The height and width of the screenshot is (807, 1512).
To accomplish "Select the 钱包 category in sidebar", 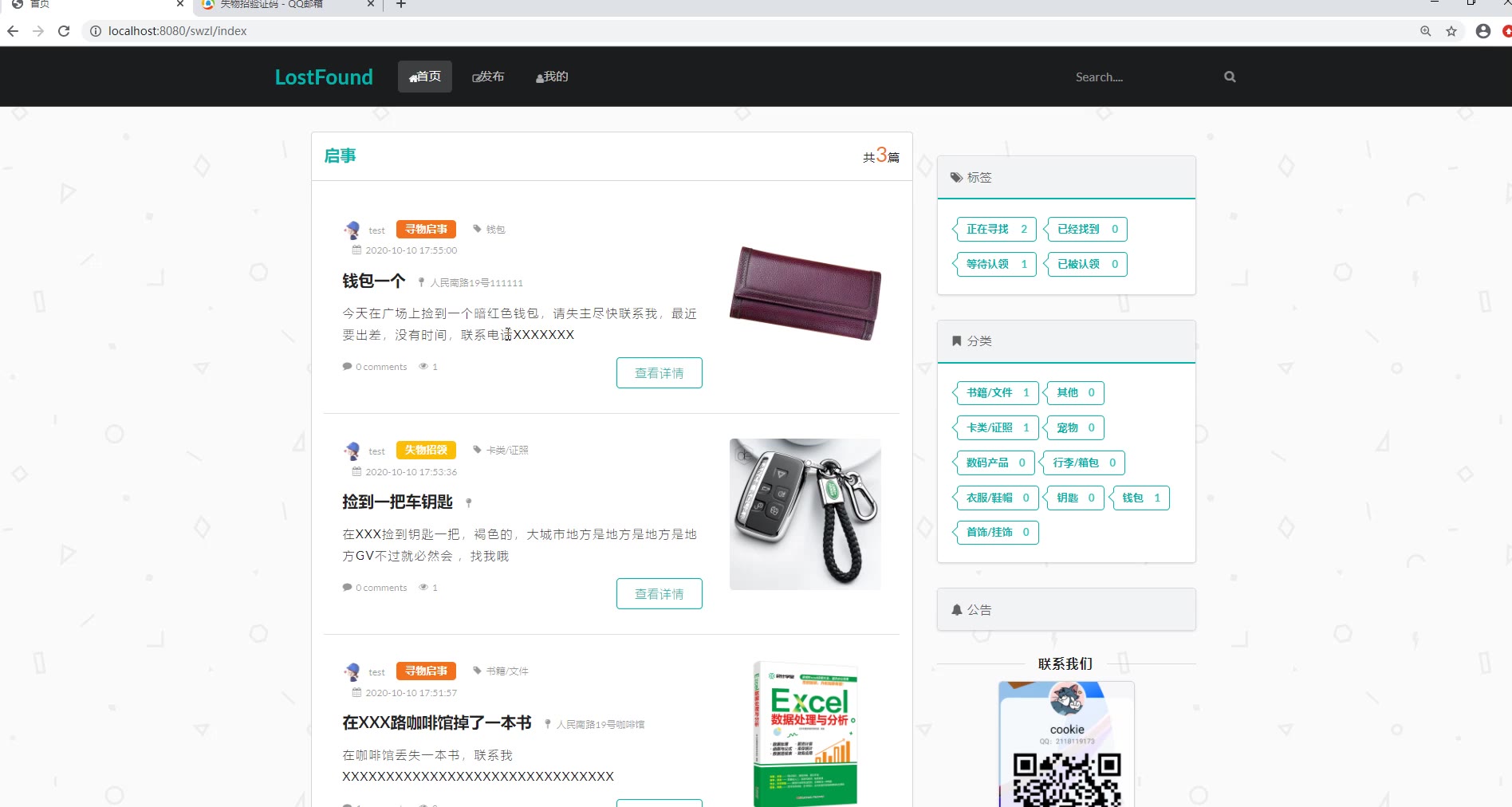I will [x=1140, y=498].
